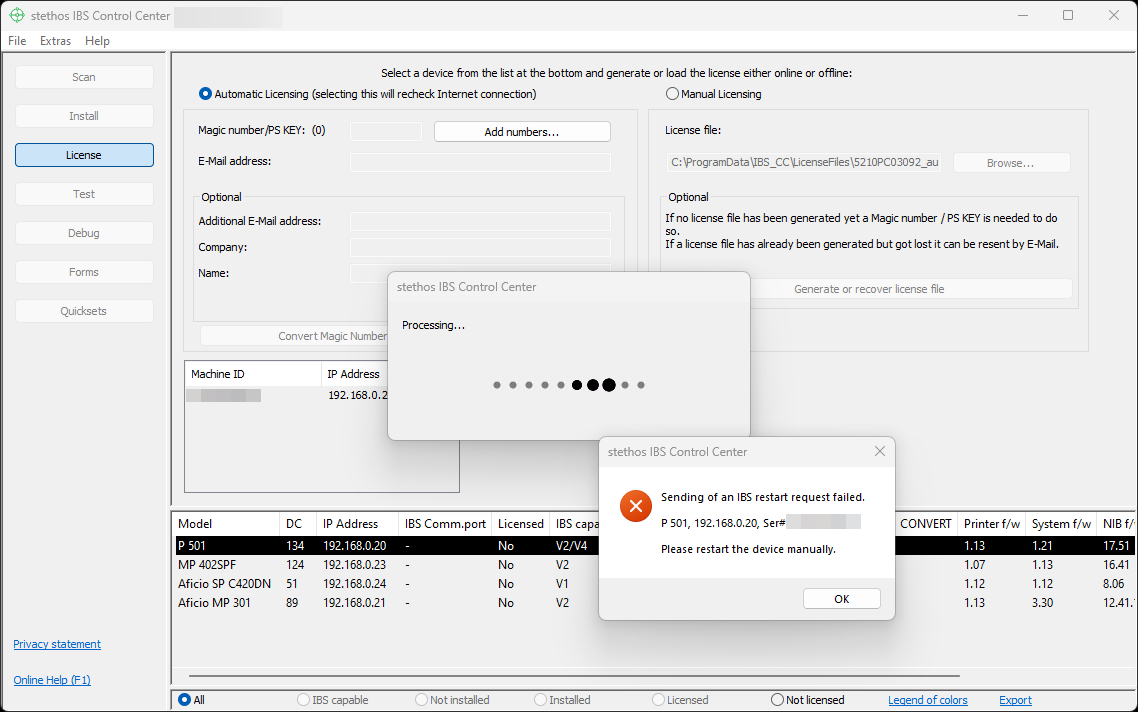
Task: Click the Export link
Action: click(x=1015, y=700)
